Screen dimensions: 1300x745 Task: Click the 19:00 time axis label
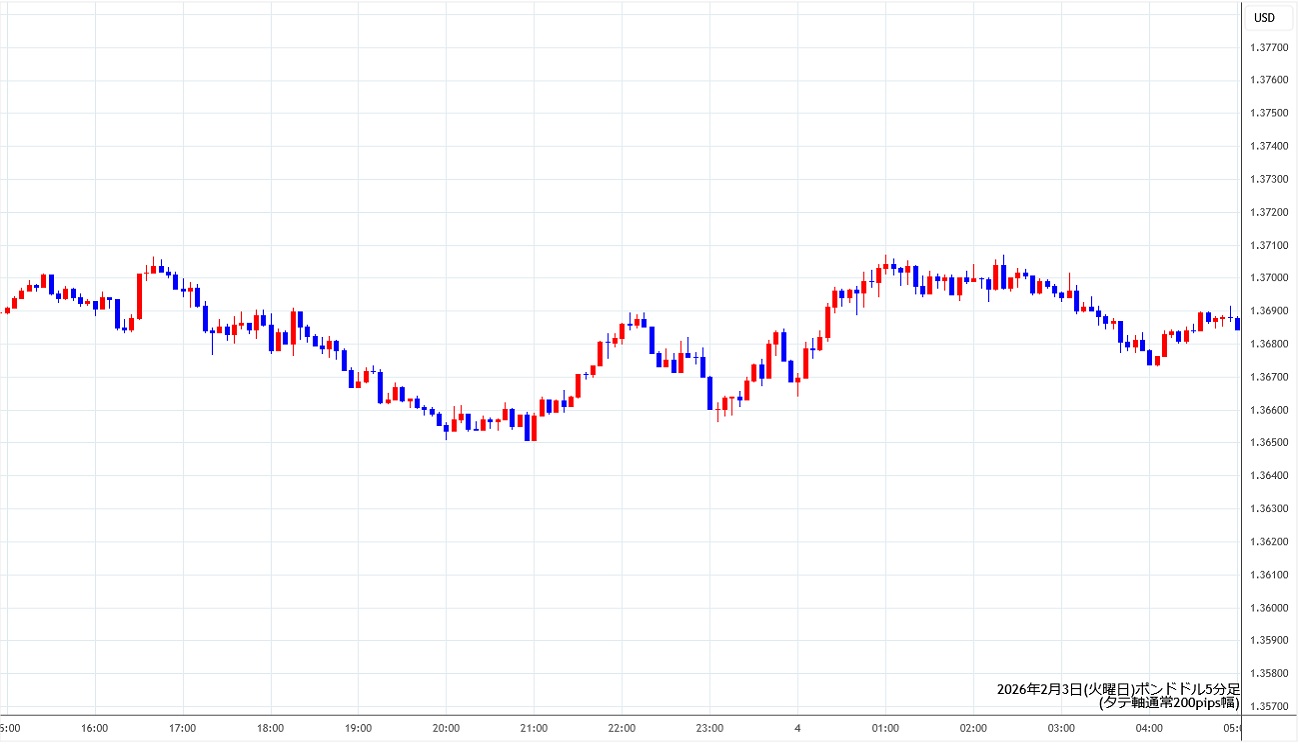point(358,728)
